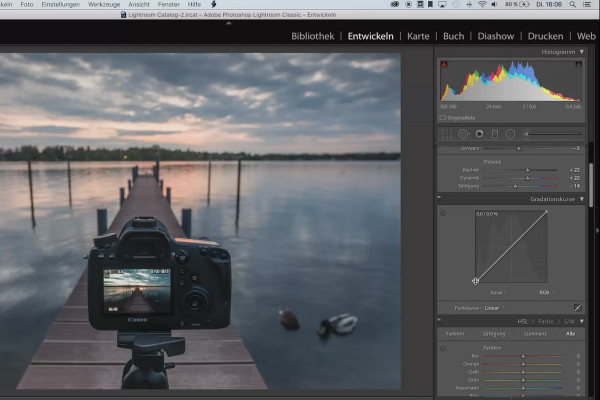Adjust the Sättigung presence slider handle
The height and width of the screenshot is (400, 600).
(515, 186)
